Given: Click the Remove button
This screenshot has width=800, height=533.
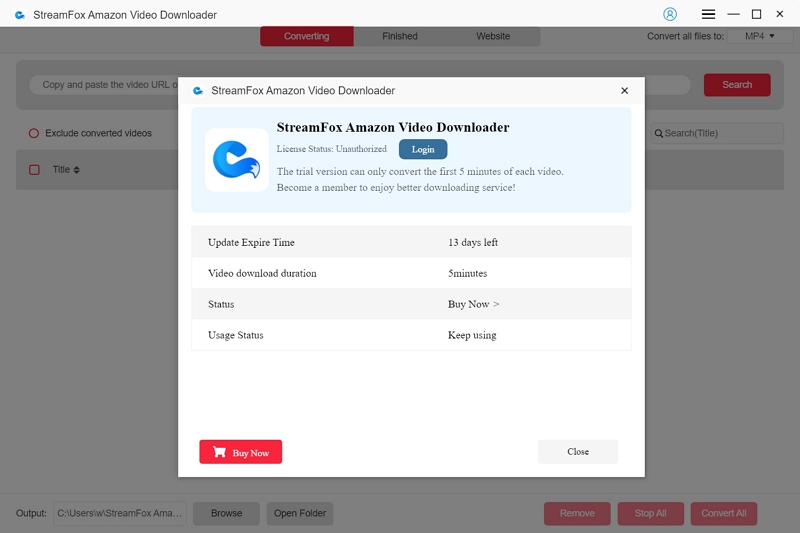Looking at the screenshot, I should (577, 514).
